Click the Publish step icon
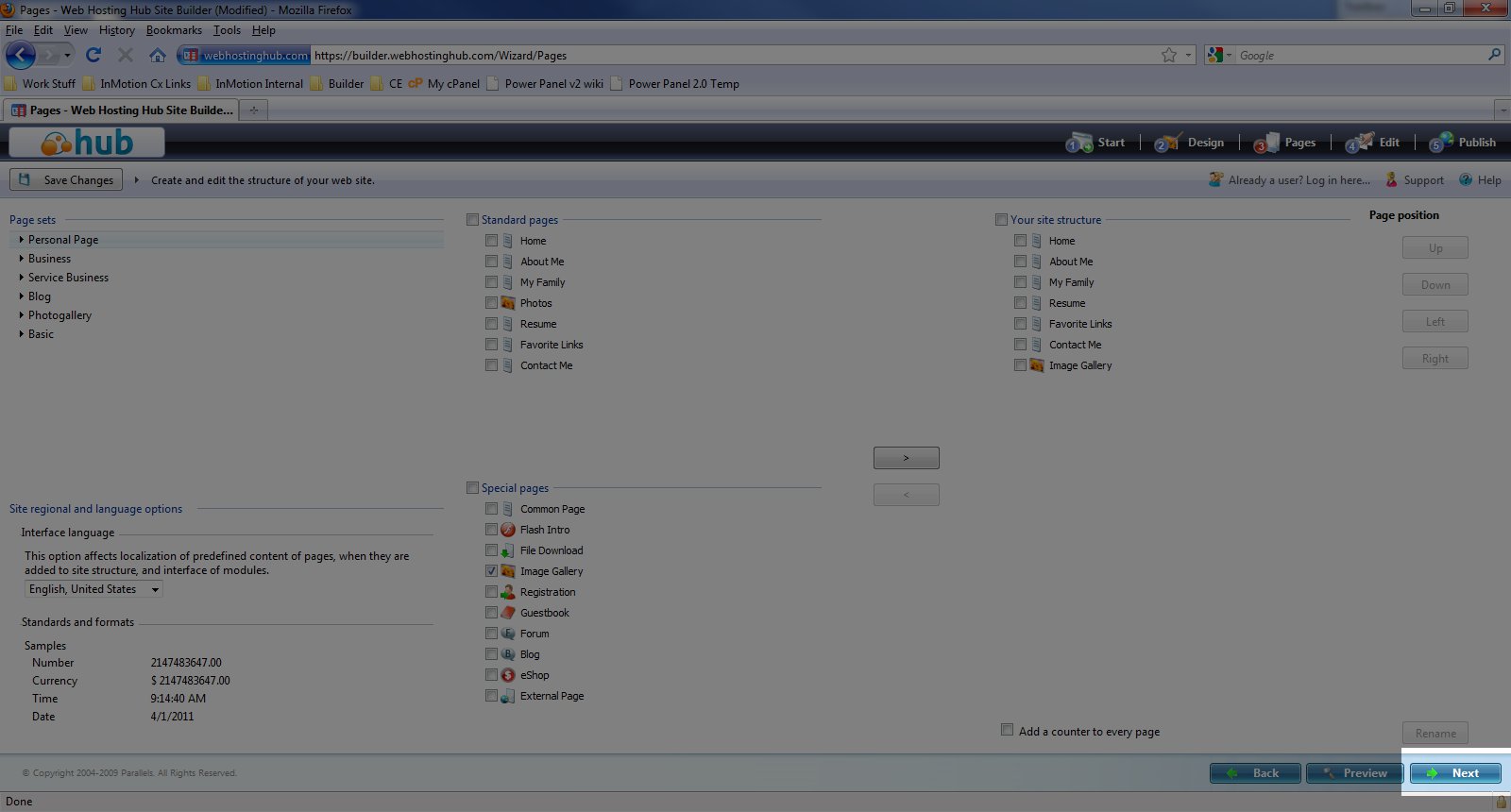The height and width of the screenshot is (812, 1511). point(1441,143)
